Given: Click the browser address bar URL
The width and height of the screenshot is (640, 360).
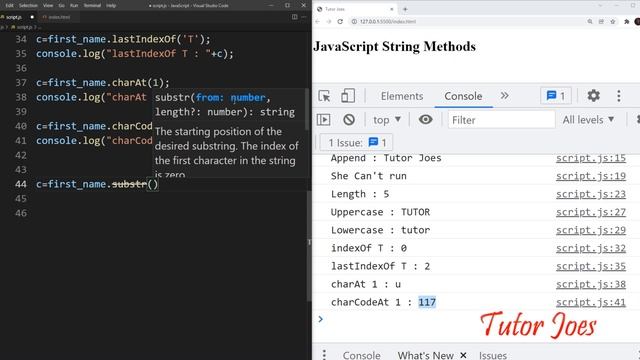Looking at the screenshot, I should [387, 22].
